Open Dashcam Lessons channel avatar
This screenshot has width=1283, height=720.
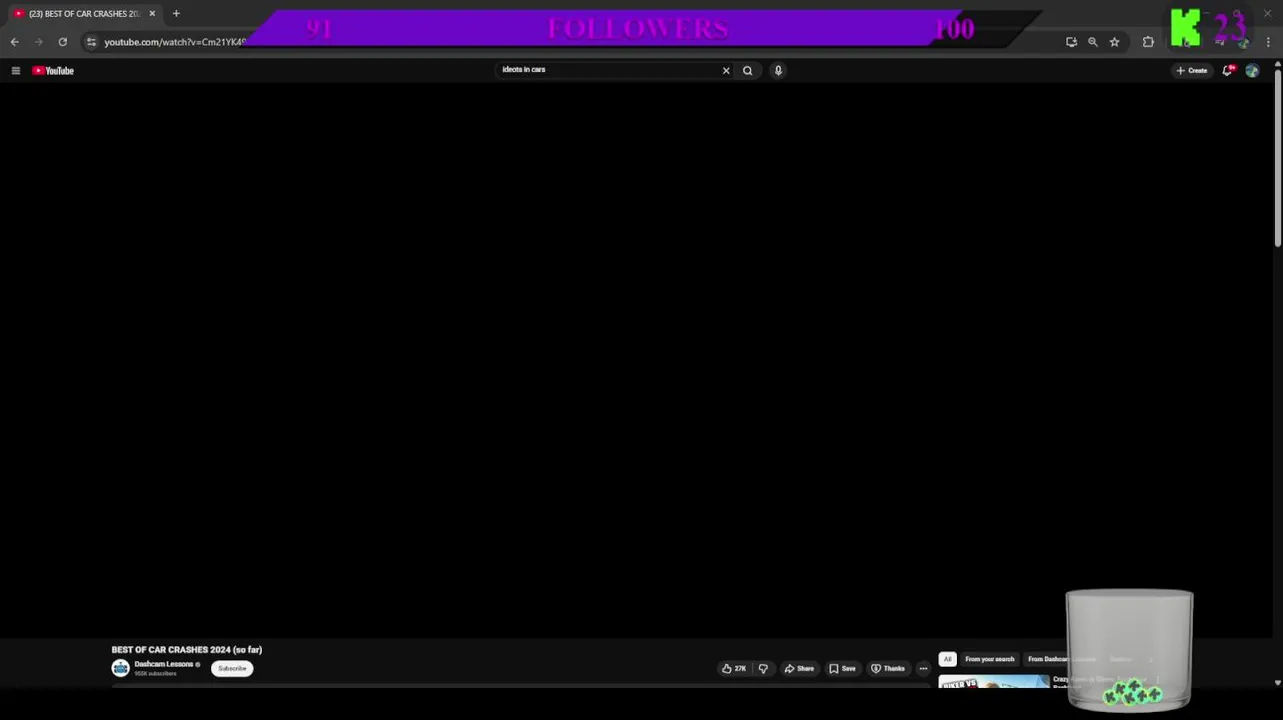pos(120,668)
